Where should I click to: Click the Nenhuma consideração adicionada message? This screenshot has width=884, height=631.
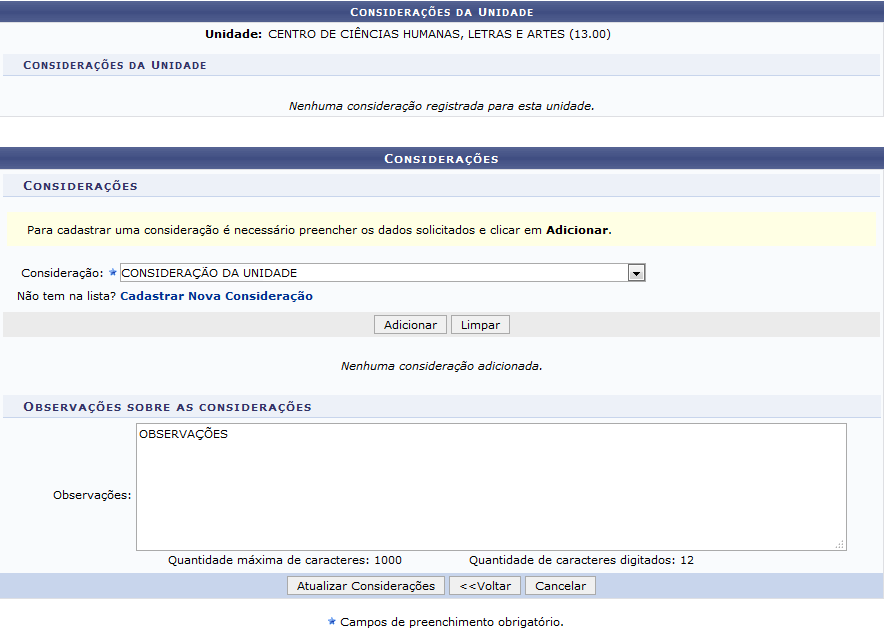click(441, 366)
